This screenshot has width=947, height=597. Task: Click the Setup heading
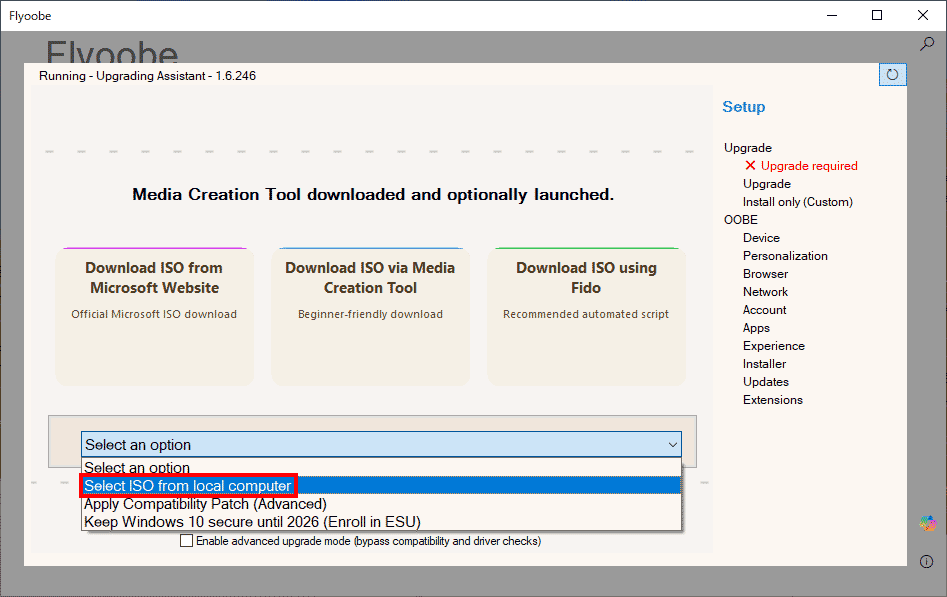[743, 107]
